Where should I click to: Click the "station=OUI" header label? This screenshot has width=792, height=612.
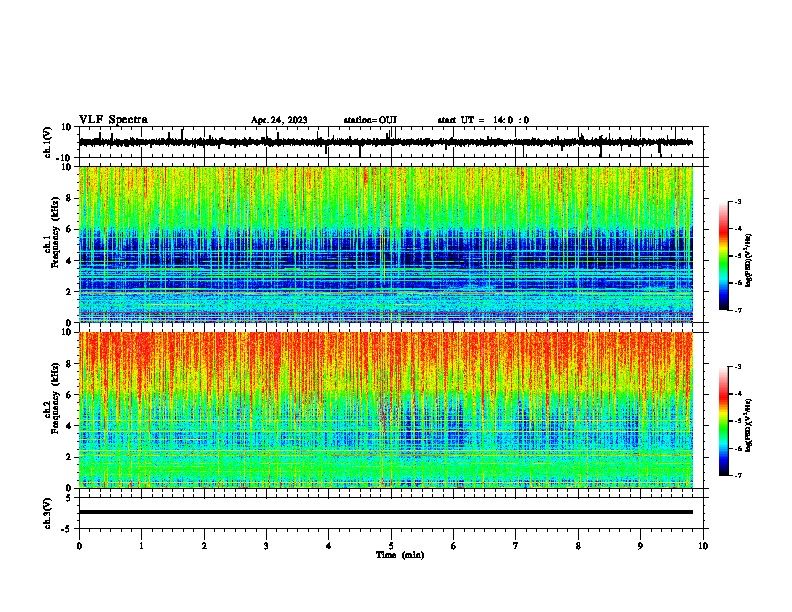370,120
